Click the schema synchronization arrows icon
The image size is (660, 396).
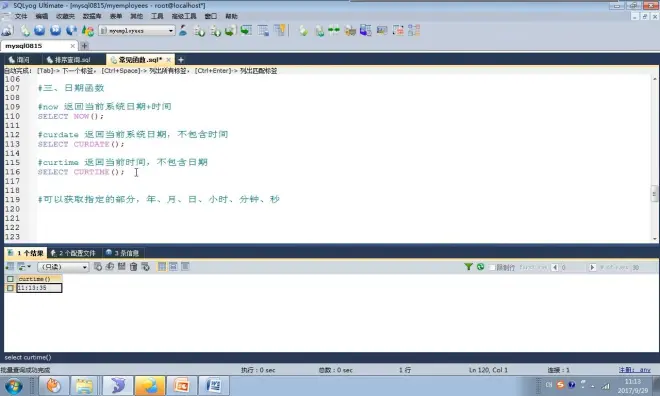click(x=334, y=30)
